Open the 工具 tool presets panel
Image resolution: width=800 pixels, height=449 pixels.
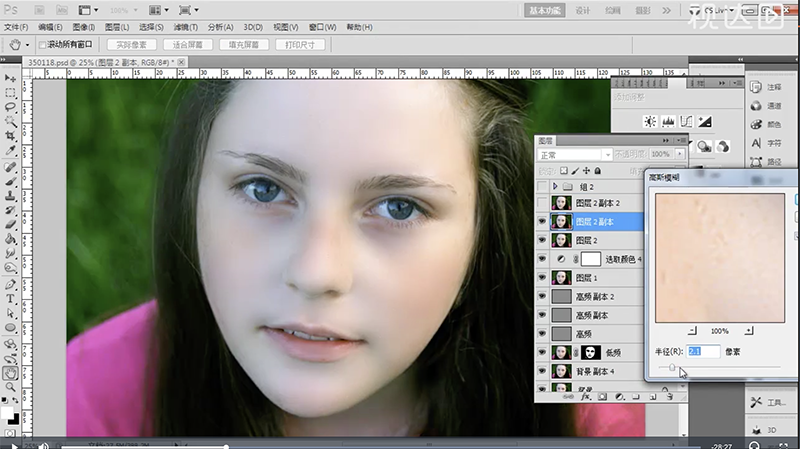[x=768, y=403]
